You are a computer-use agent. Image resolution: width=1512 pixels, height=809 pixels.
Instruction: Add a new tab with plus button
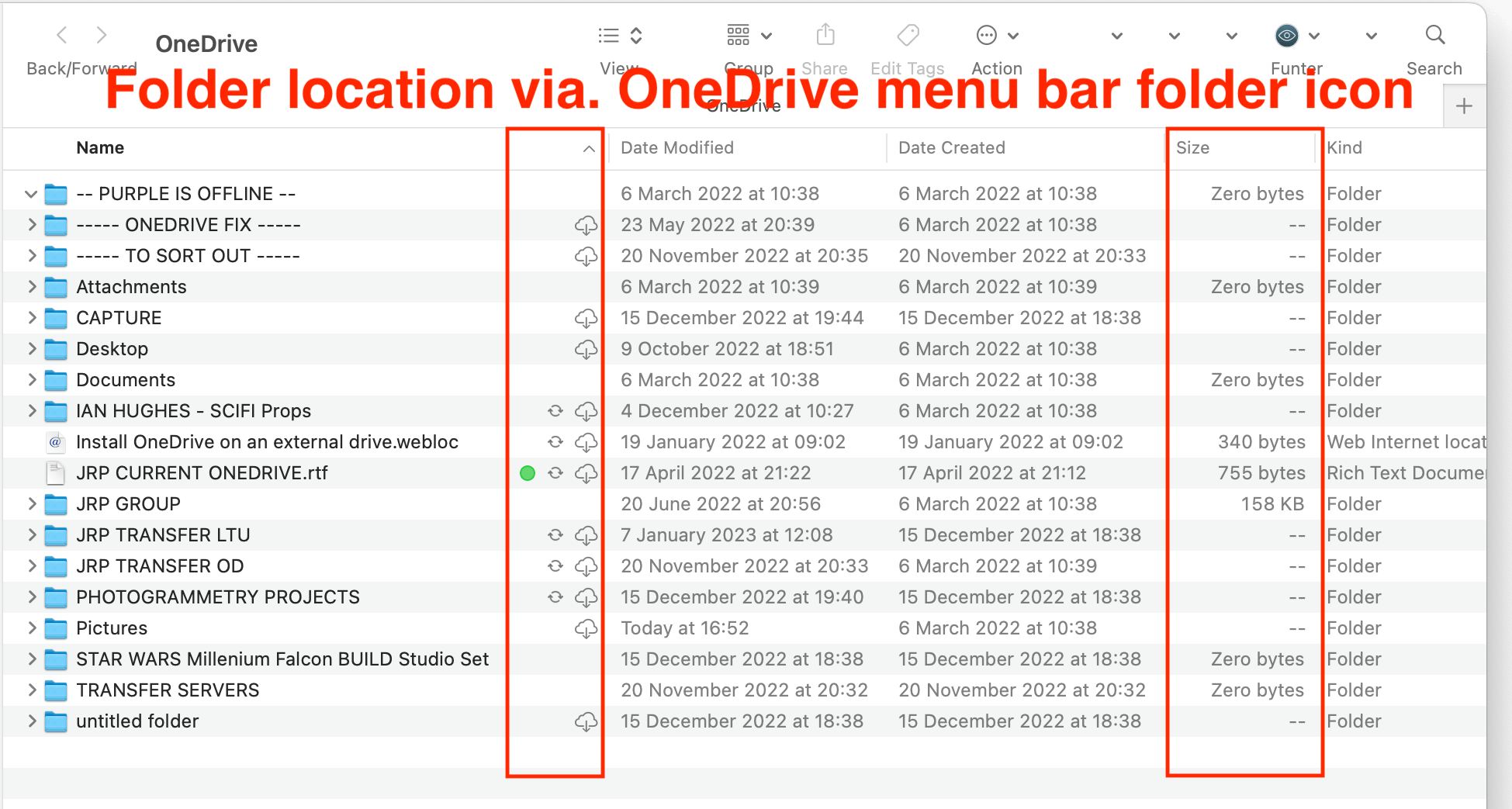1464,106
